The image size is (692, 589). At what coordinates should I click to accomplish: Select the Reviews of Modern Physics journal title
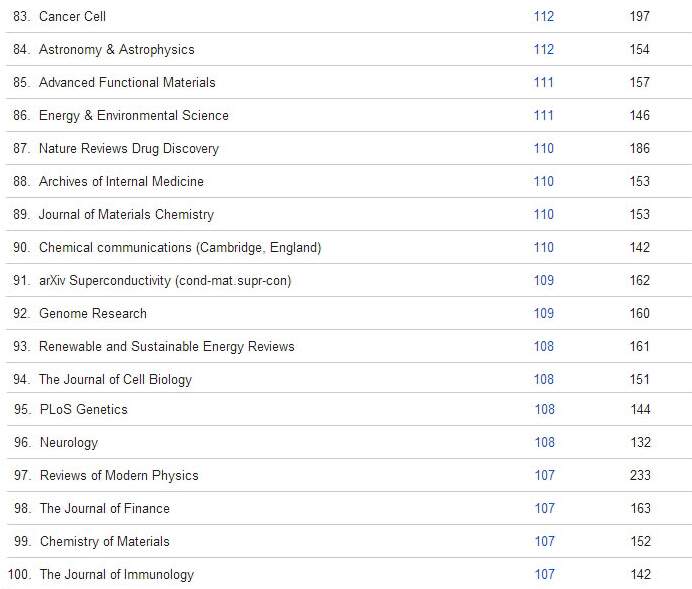point(119,475)
